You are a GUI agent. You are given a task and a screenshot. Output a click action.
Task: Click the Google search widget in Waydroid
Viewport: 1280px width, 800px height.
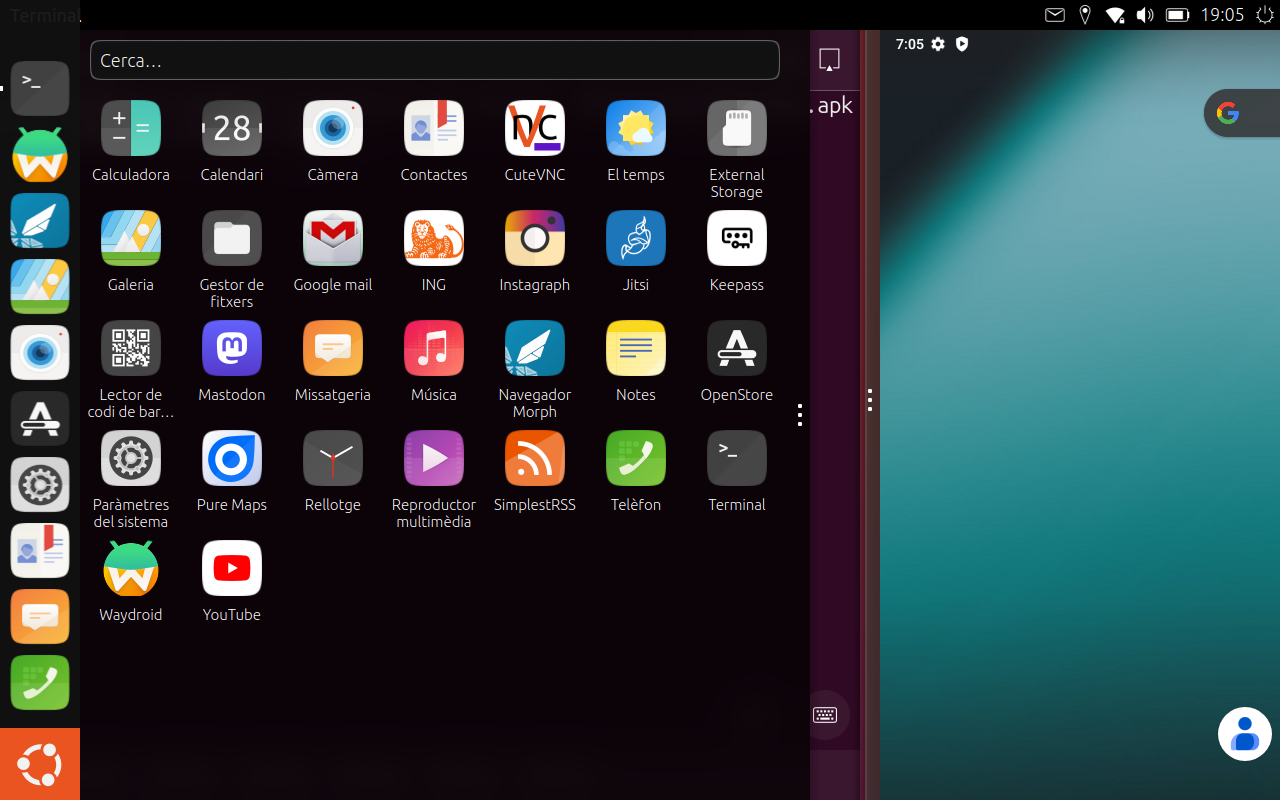click(x=1242, y=114)
